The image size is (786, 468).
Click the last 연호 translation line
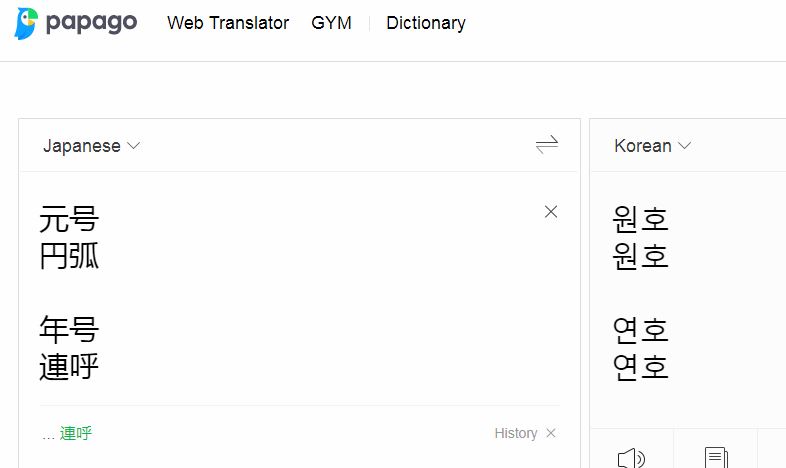point(640,367)
